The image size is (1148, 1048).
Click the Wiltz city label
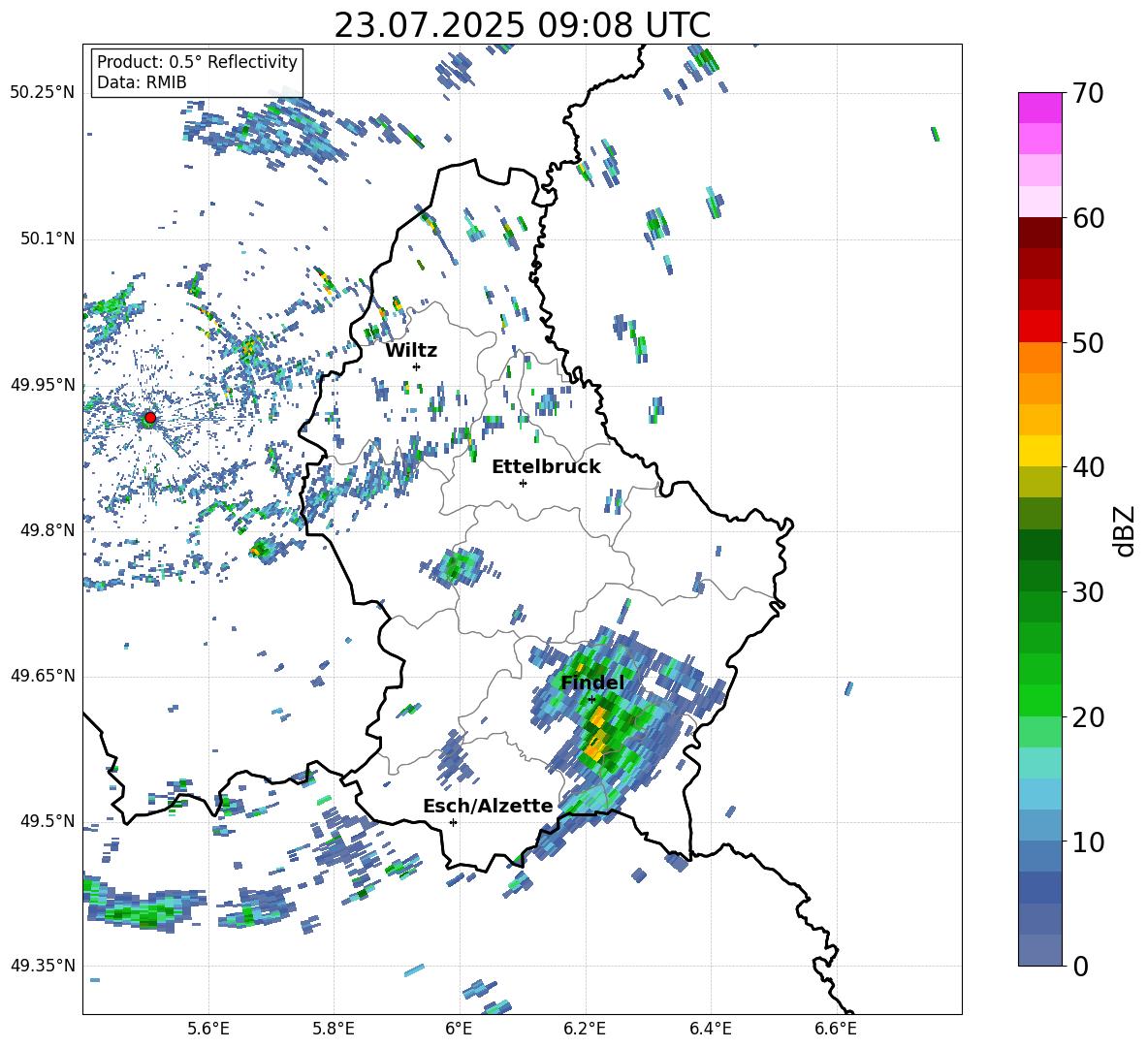(x=411, y=351)
